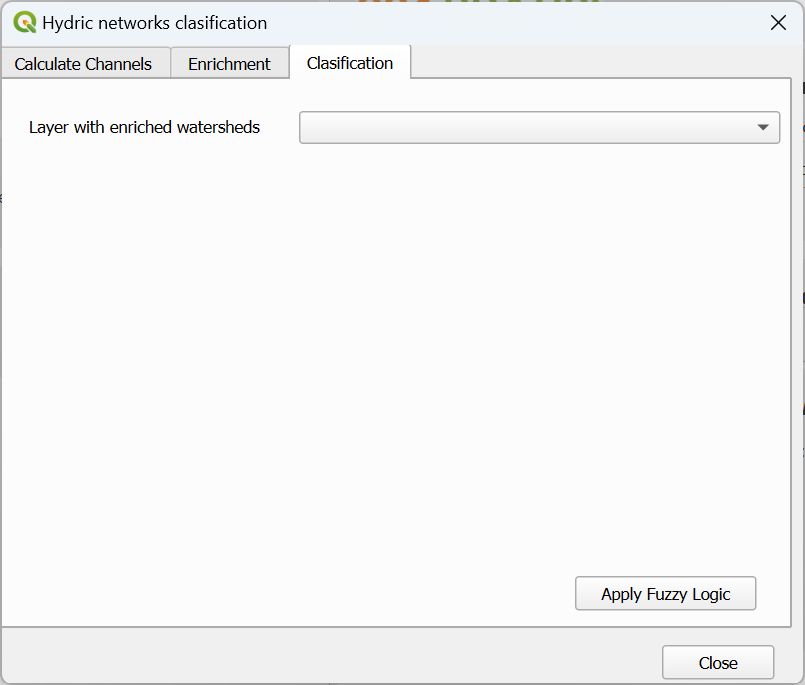Click the word 'Fuzzy' on the apply button
Viewport: 805px width, 685px height.
[667, 594]
